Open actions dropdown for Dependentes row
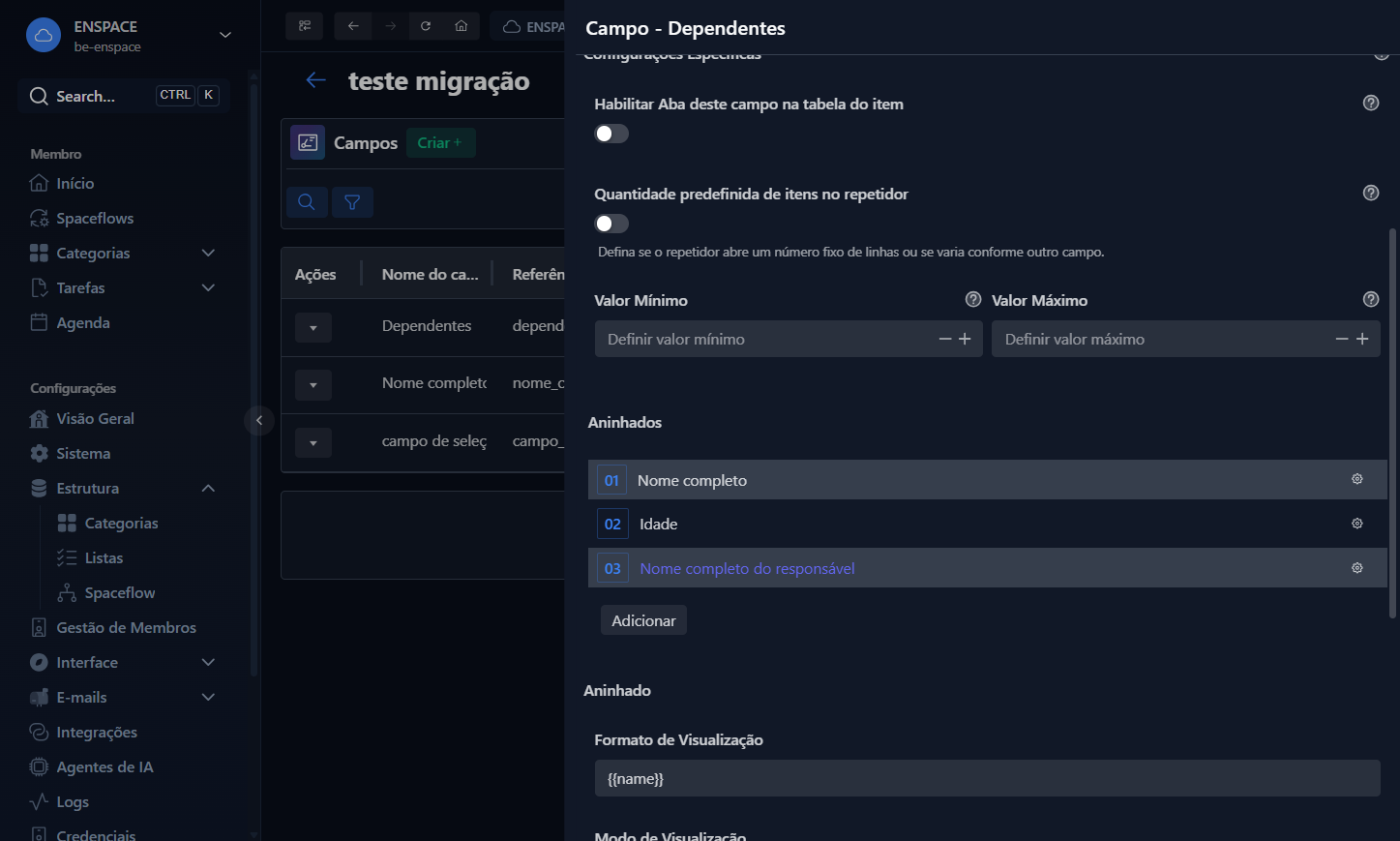The height and width of the screenshot is (841, 1400). 313,328
